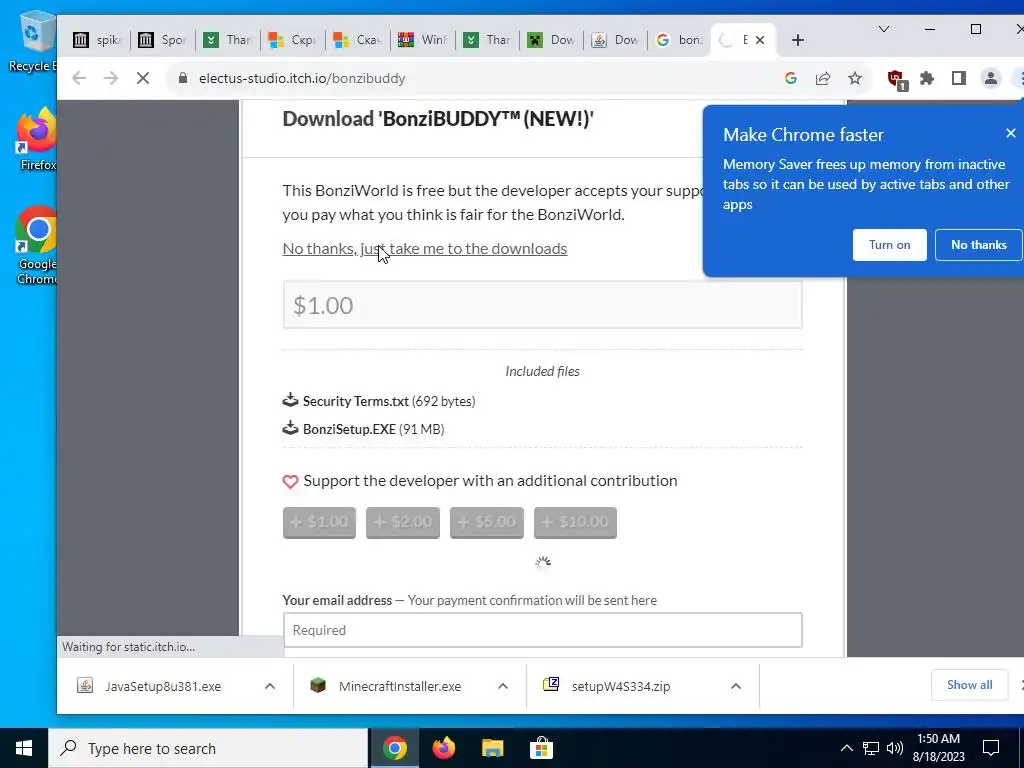Open Chrome from the taskbar
This screenshot has height=768, width=1024.
click(x=395, y=748)
